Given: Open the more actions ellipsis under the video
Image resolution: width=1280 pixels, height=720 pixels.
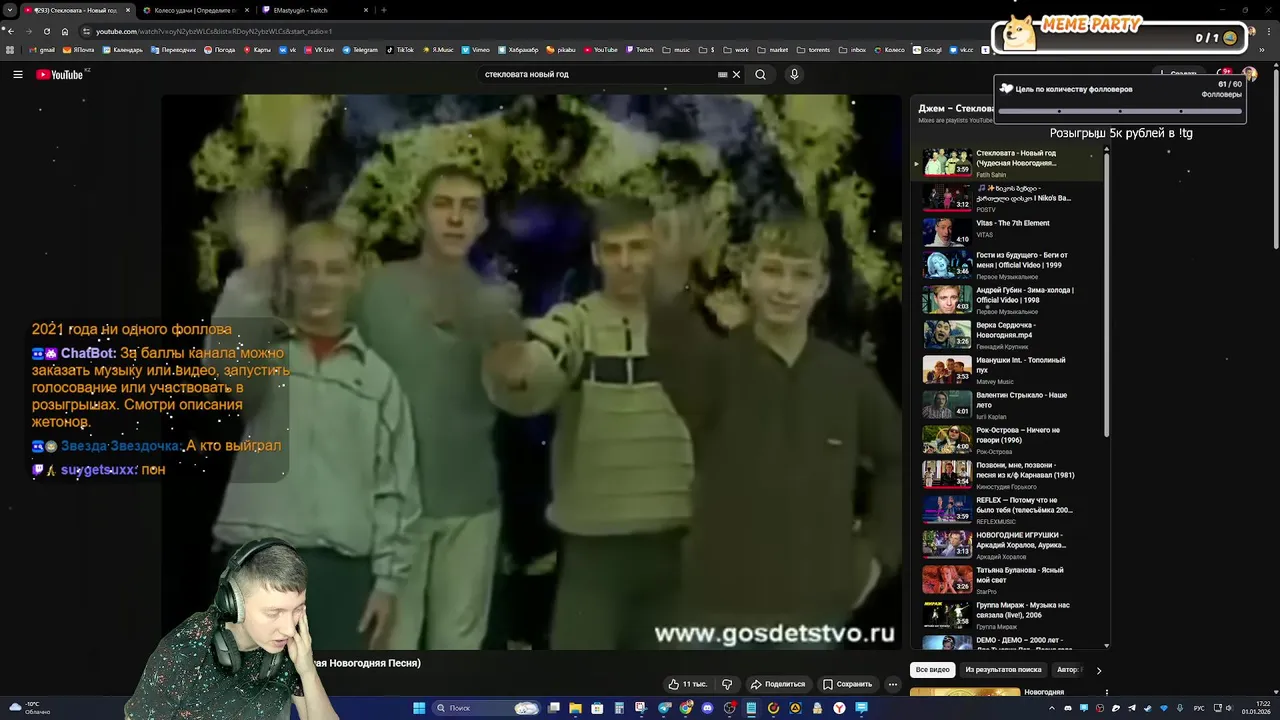Looking at the screenshot, I should pos(892,684).
